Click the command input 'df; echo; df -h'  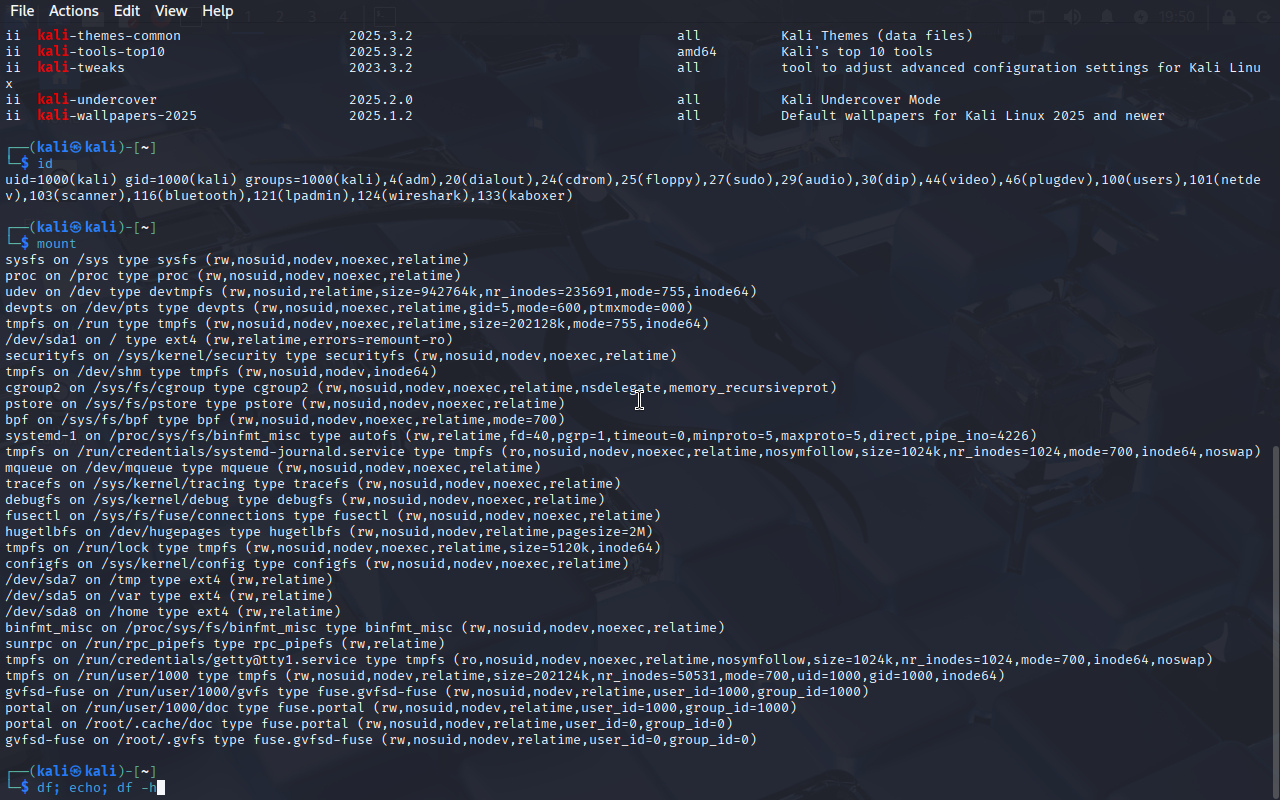pos(96,788)
